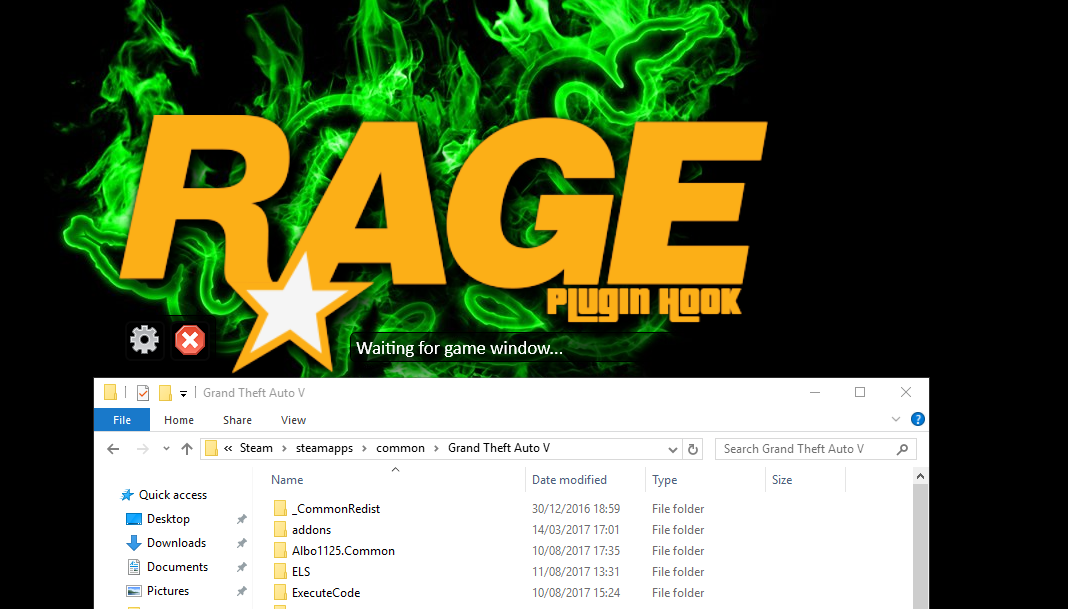Click the Properties quick access toolbar icon
This screenshot has height=609, width=1068.
(x=143, y=393)
